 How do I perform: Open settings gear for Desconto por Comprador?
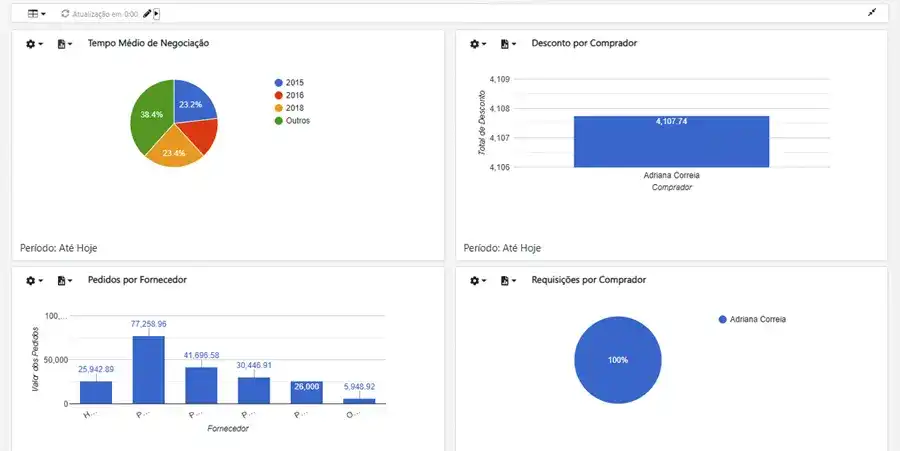tap(477, 44)
